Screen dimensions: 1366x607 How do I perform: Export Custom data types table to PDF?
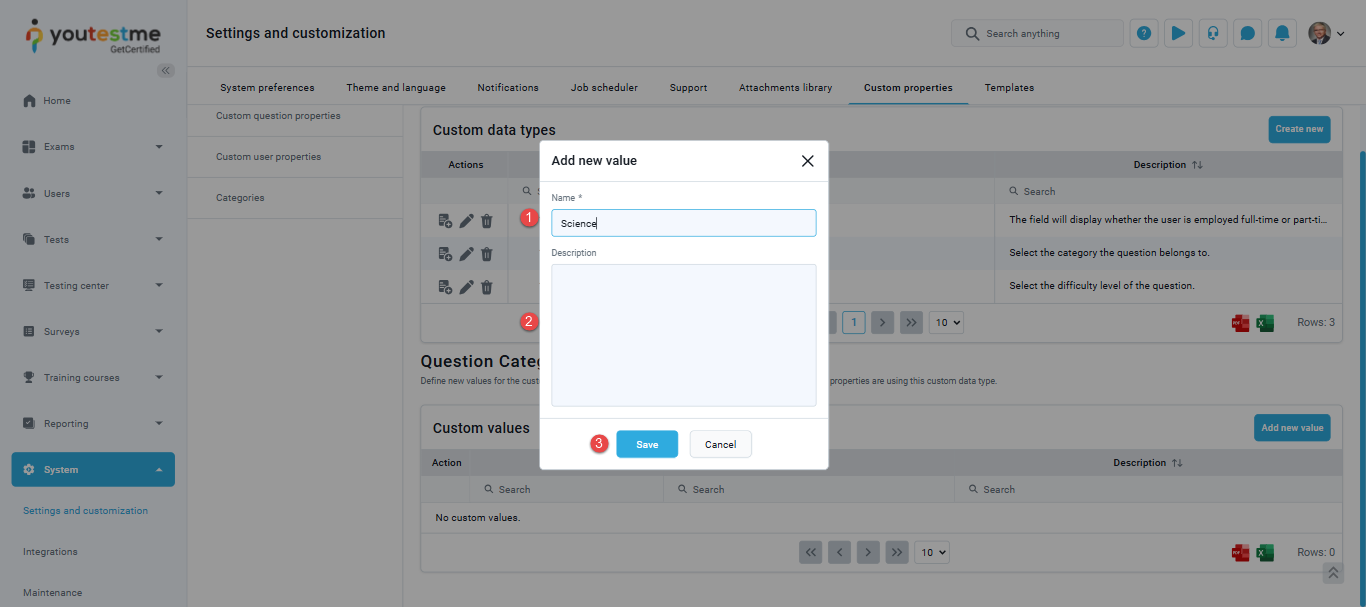(1240, 323)
